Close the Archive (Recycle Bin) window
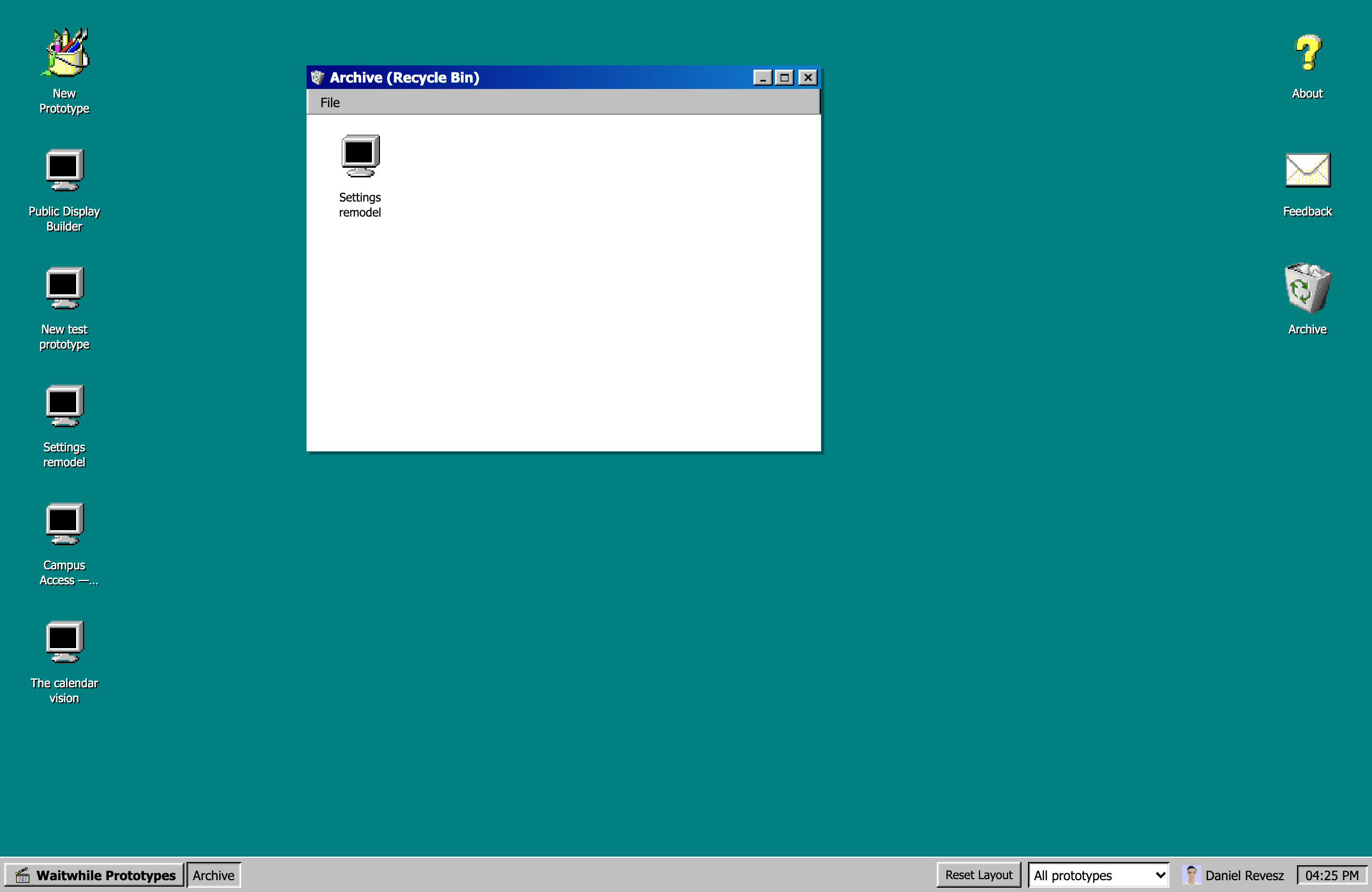This screenshot has width=1372, height=892. [808, 77]
